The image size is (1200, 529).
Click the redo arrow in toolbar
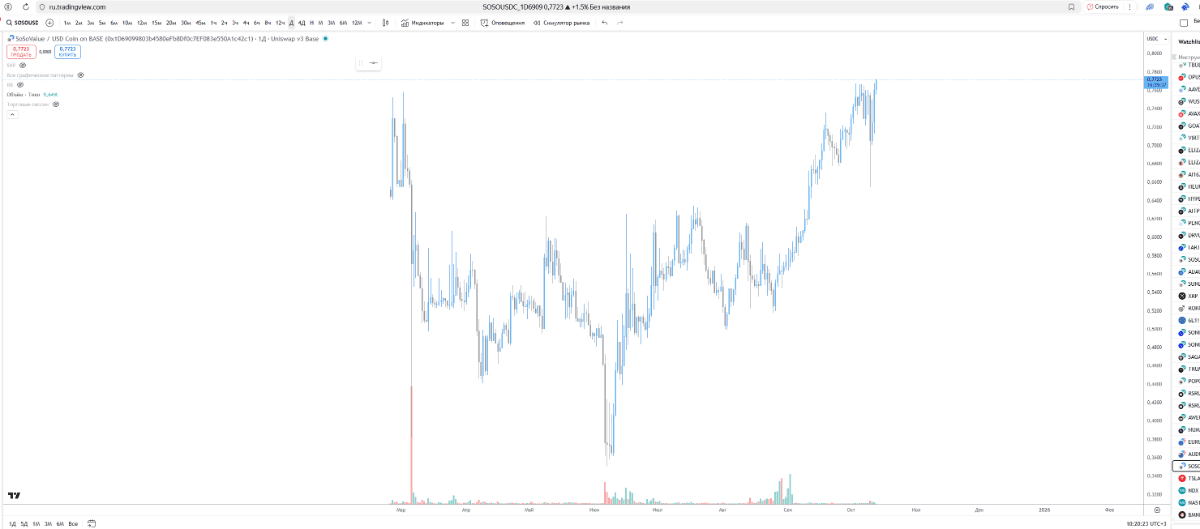[620, 22]
